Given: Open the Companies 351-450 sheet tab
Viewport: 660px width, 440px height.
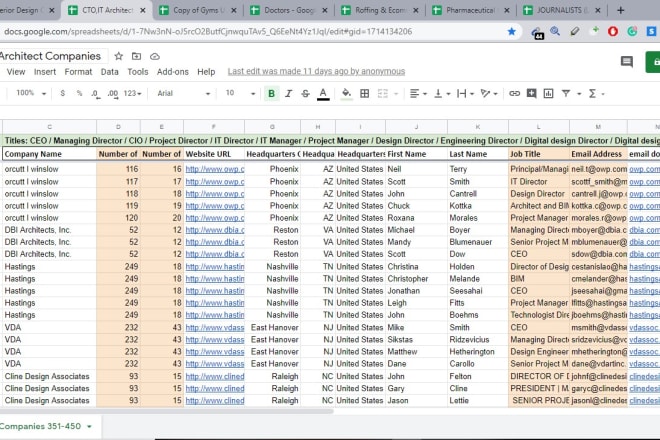Looking at the screenshot, I should tap(40, 426).
